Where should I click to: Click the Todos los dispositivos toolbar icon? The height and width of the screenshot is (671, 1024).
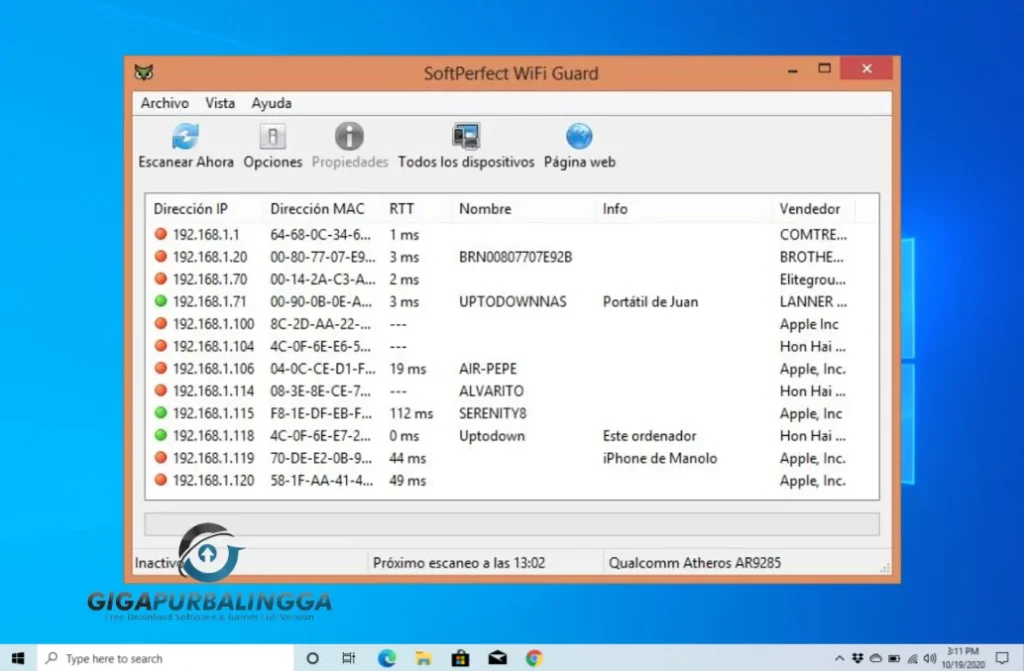[x=465, y=132]
